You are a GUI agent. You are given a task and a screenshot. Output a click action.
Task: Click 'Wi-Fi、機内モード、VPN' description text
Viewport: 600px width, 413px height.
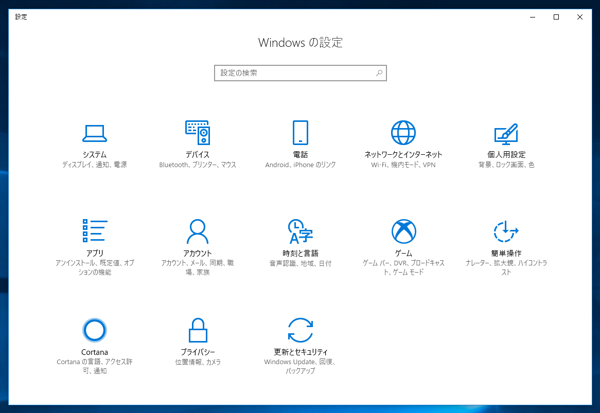(403, 165)
